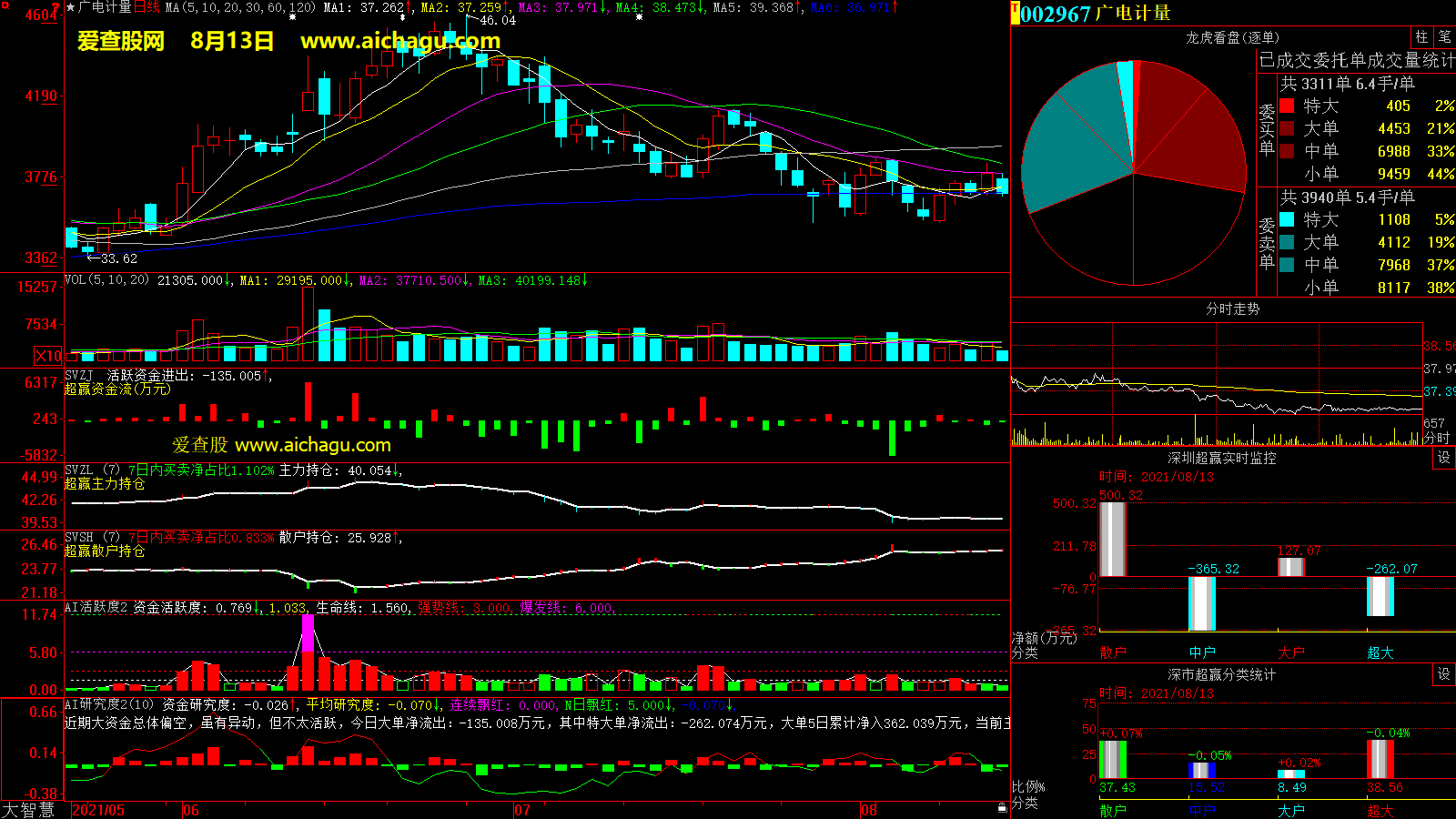1456x819 pixels.
Task: Click the yellow T marker beside 002967
Action: [1015, 13]
